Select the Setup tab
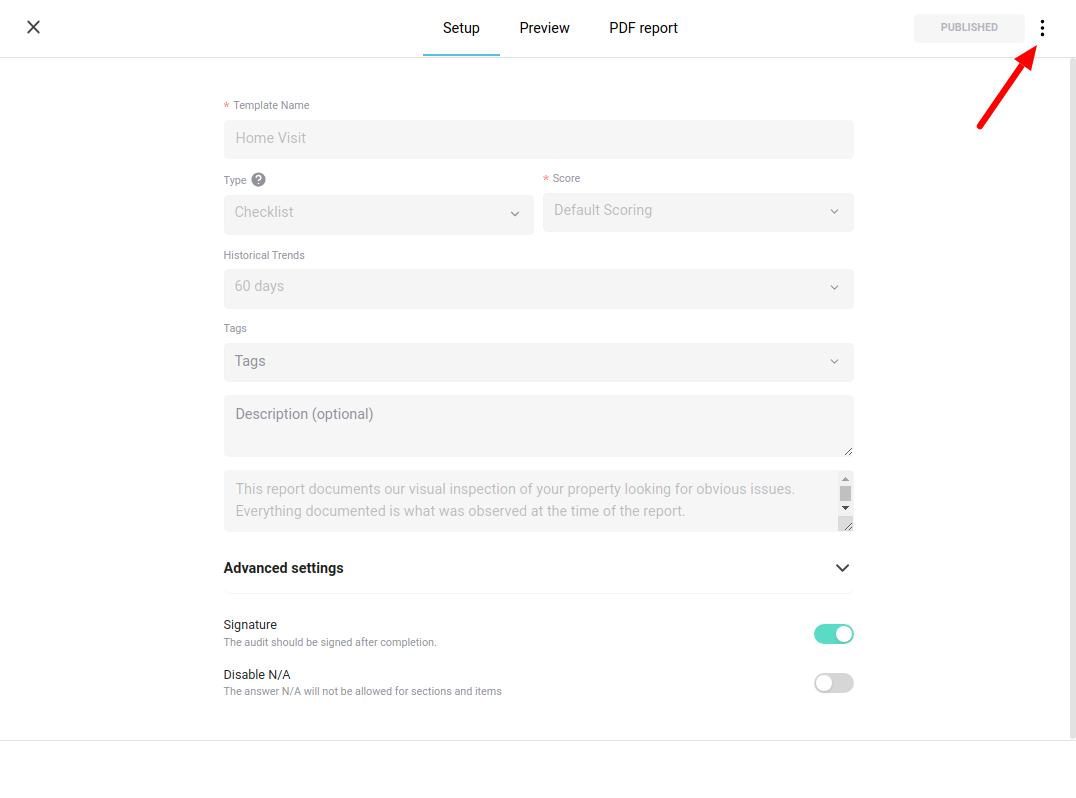This screenshot has width=1076, height=798. [x=460, y=28]
